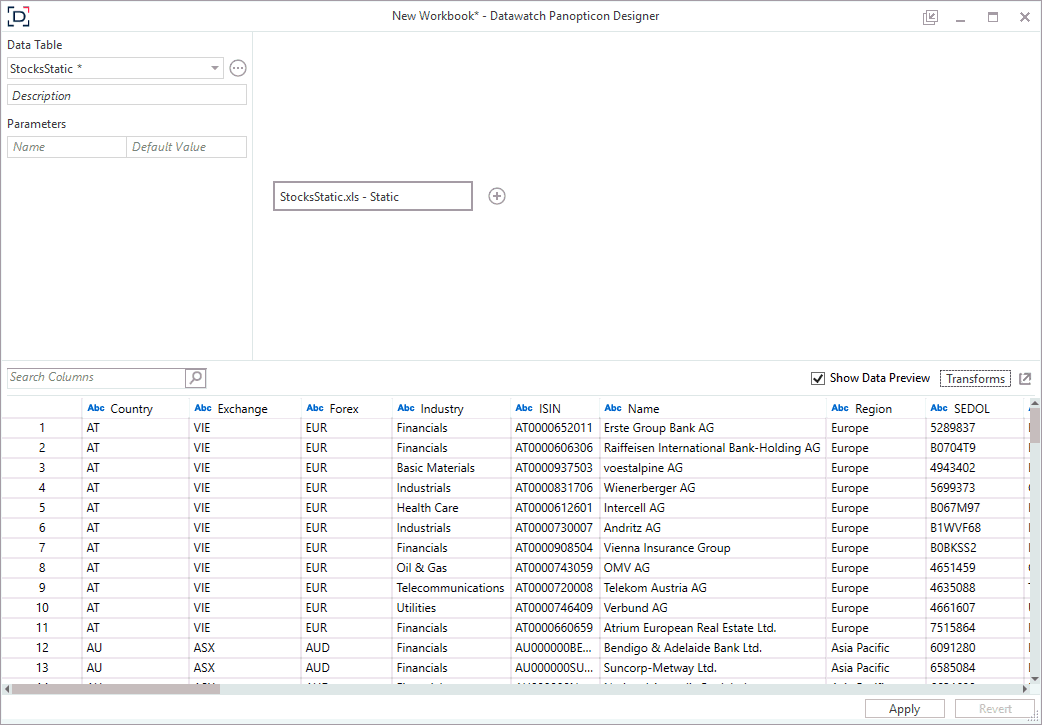This screenshot has width=1042, height=725.
Task: Open the Transforms settings
Action: tap(975, 379)
